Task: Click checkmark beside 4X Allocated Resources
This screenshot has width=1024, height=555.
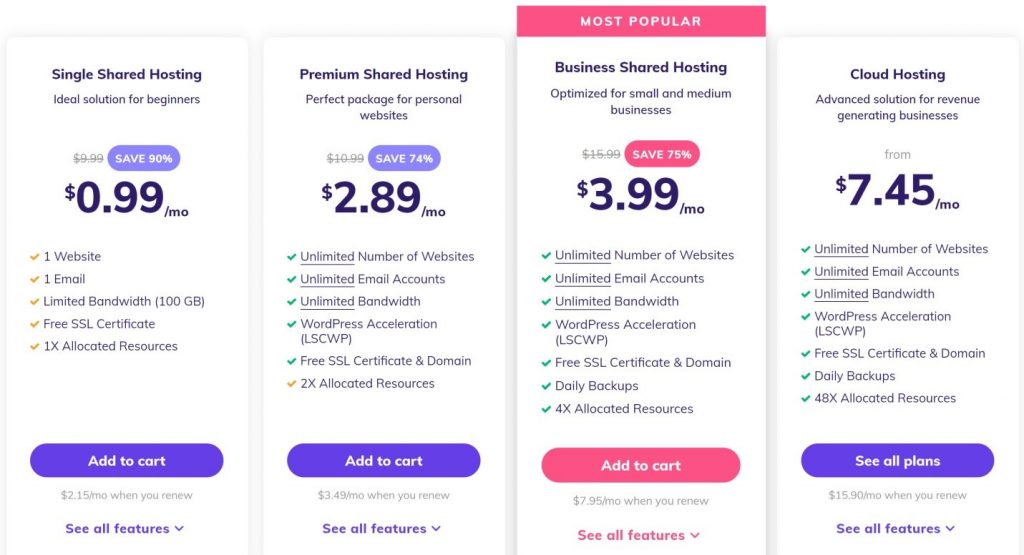Action: [547, 409]
